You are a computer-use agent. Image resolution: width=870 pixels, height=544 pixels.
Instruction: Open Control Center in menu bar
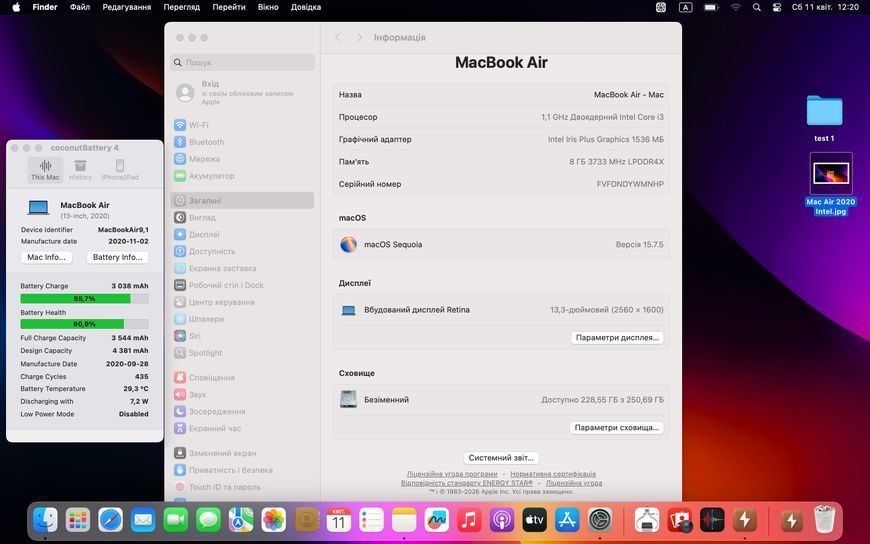click(777, 7)
